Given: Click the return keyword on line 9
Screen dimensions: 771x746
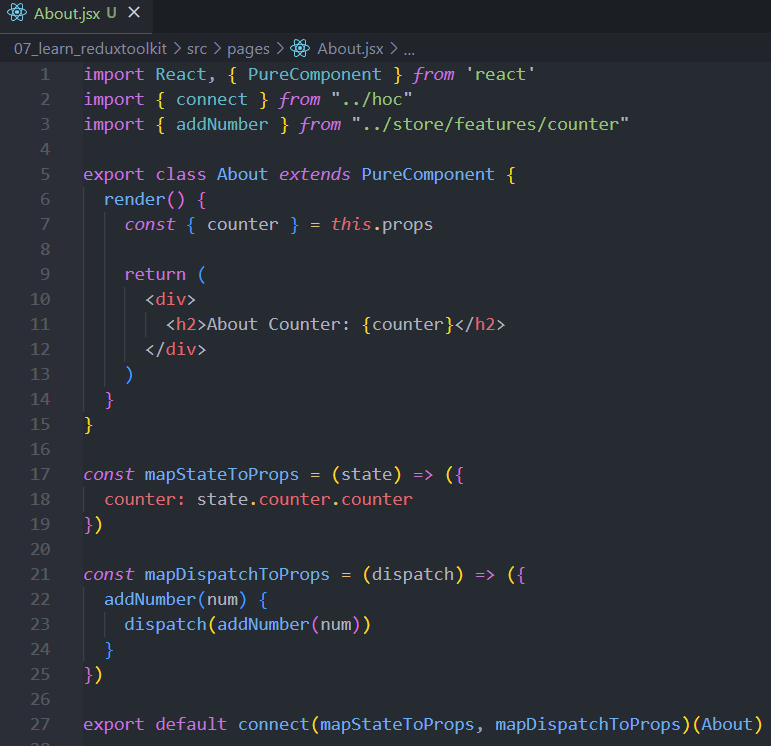Looking at the screenshot, I should click(155, 274).
